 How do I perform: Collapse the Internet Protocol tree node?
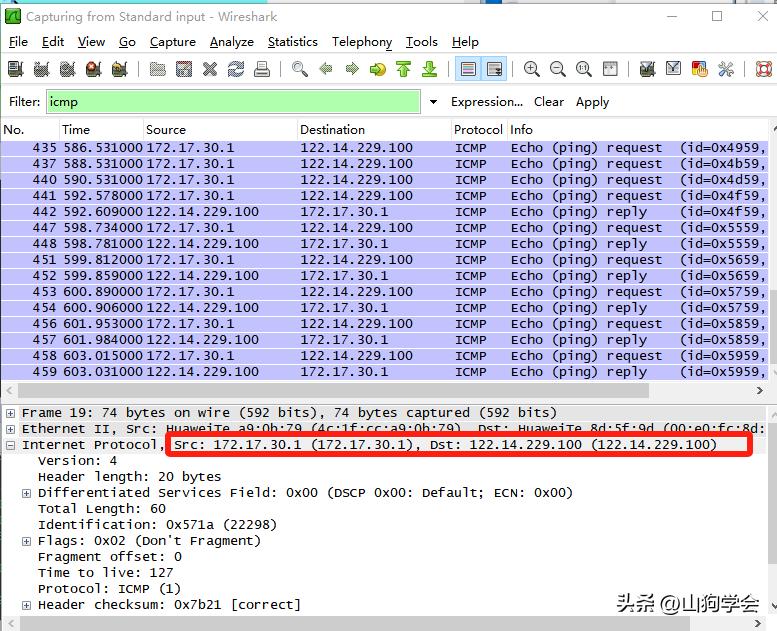pyautogui.click(x=10, y=445)
